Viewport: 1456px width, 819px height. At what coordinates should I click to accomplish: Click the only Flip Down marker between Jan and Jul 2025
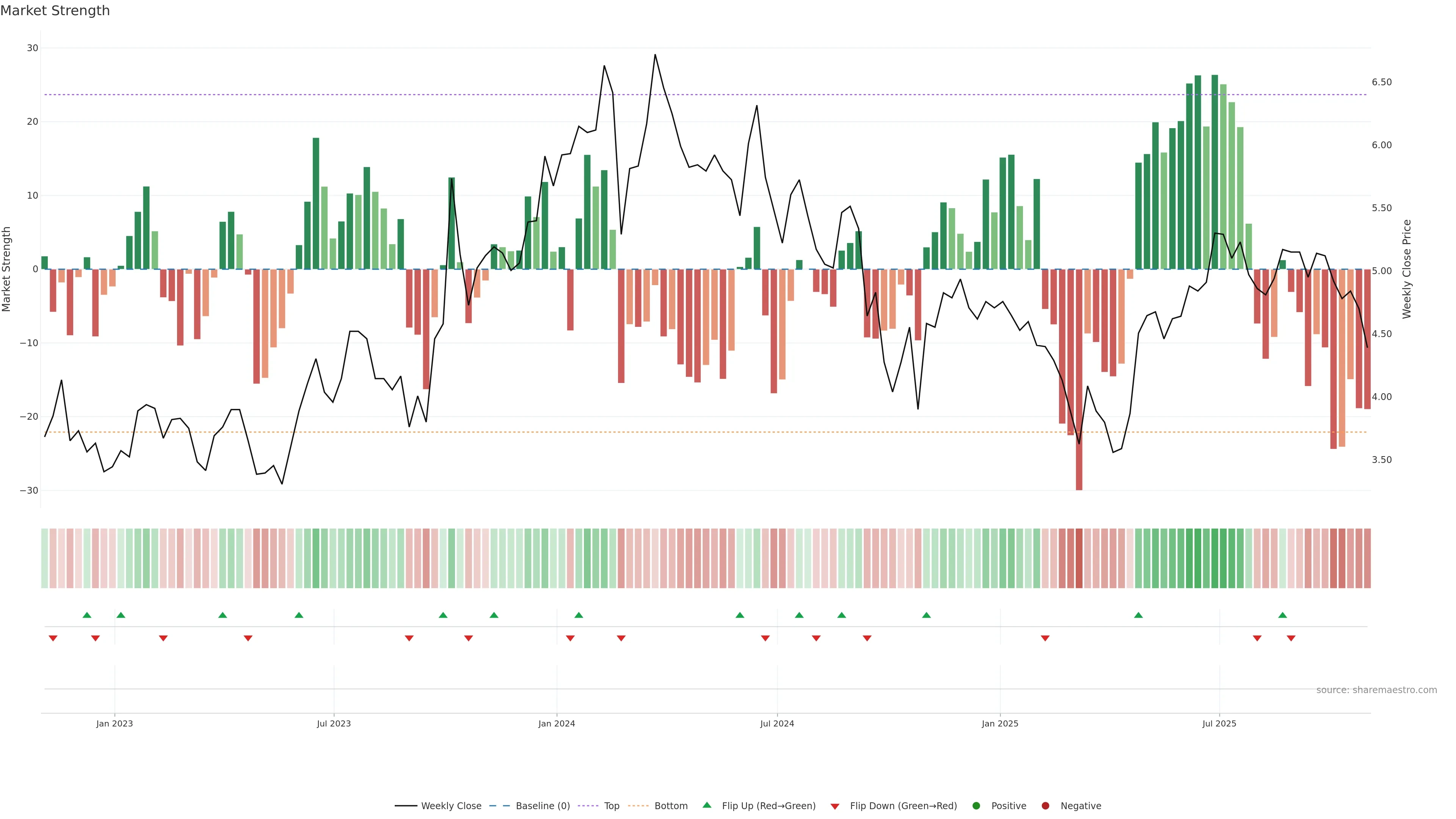click(x=1045, y=638)
